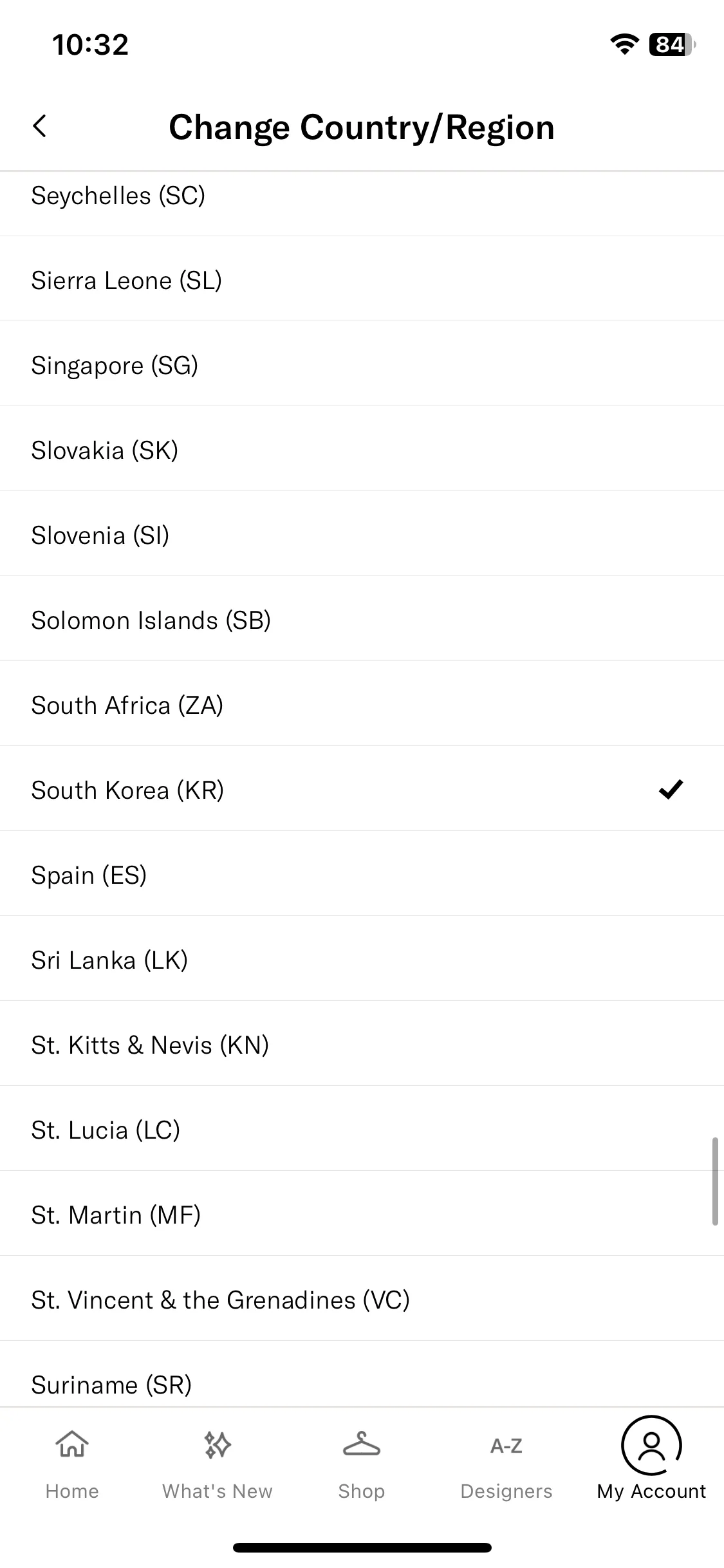724x1568 pixels.
Task: Open What's New sparkle icon
Action: [x=218, y=1444]
